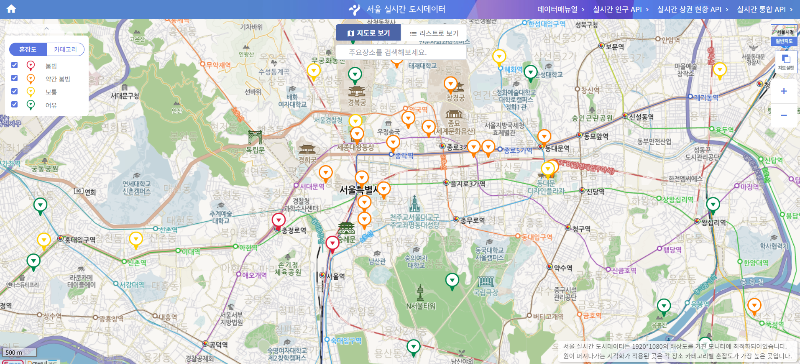Uncheck the orange 약간 붐빔 checkbox

click(x=14, y=78)
